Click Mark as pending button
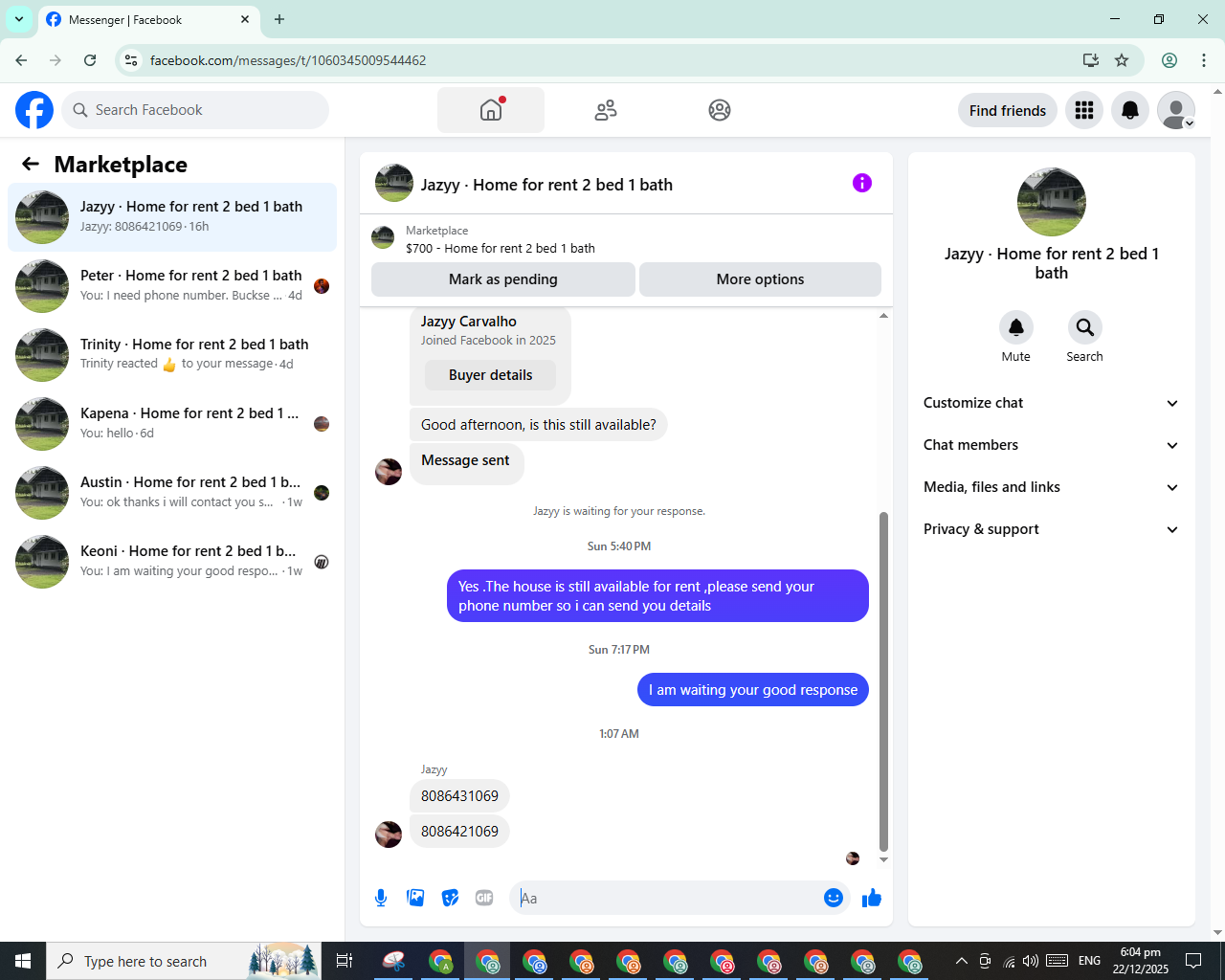Screen dimensions: 1225x980 tap(503, 279)
